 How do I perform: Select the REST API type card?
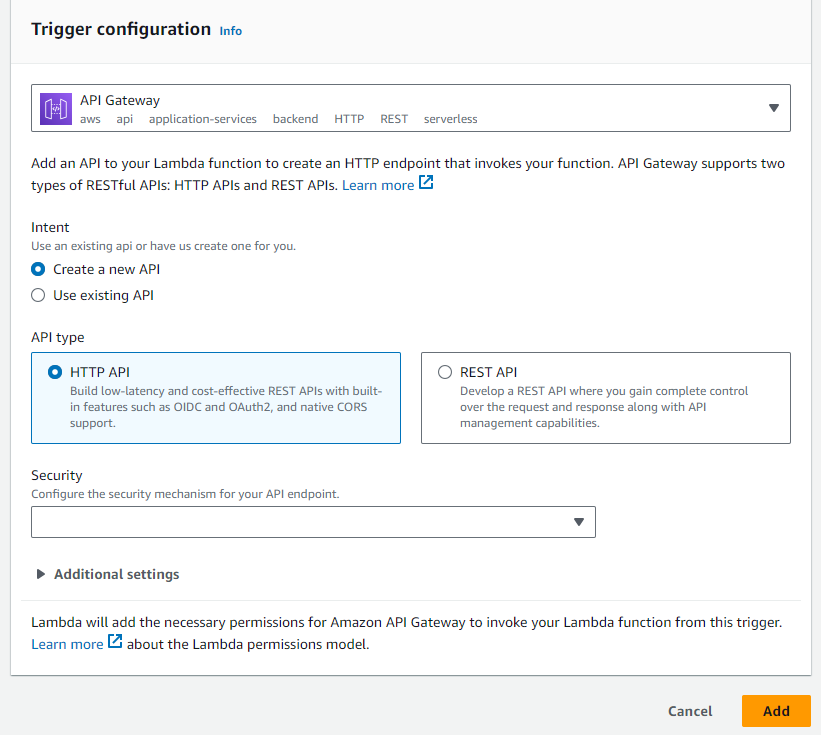coord(606,398)
